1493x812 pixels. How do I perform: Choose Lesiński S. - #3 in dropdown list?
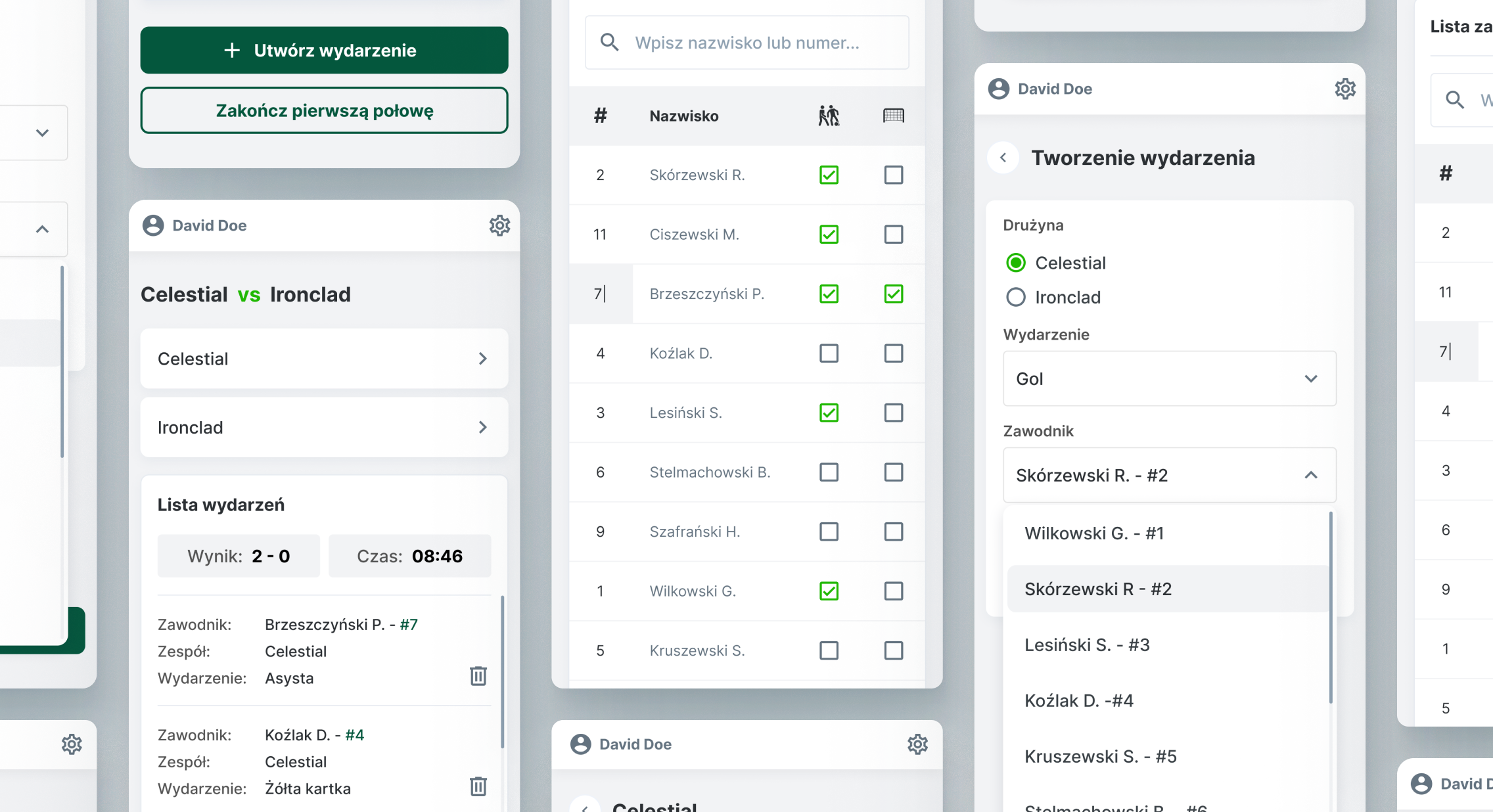tap(1088, 644)
